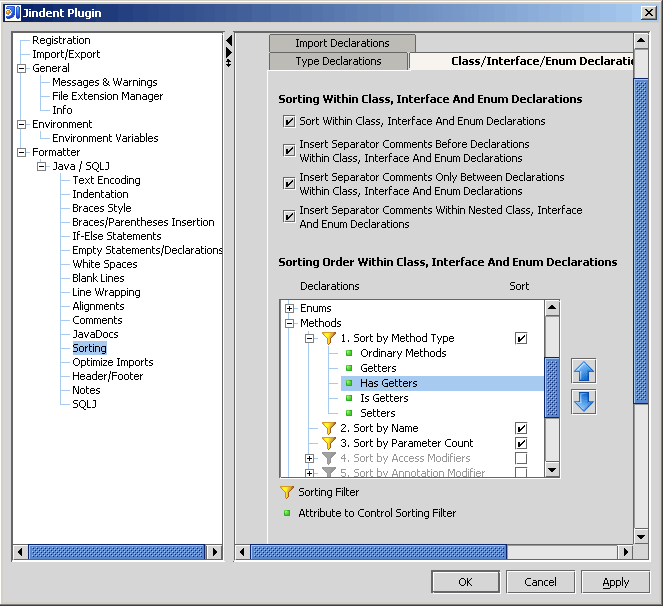663x606 pixels.
Task: Collapse the Formatter node in sidebar
Action: coord(21,153)
